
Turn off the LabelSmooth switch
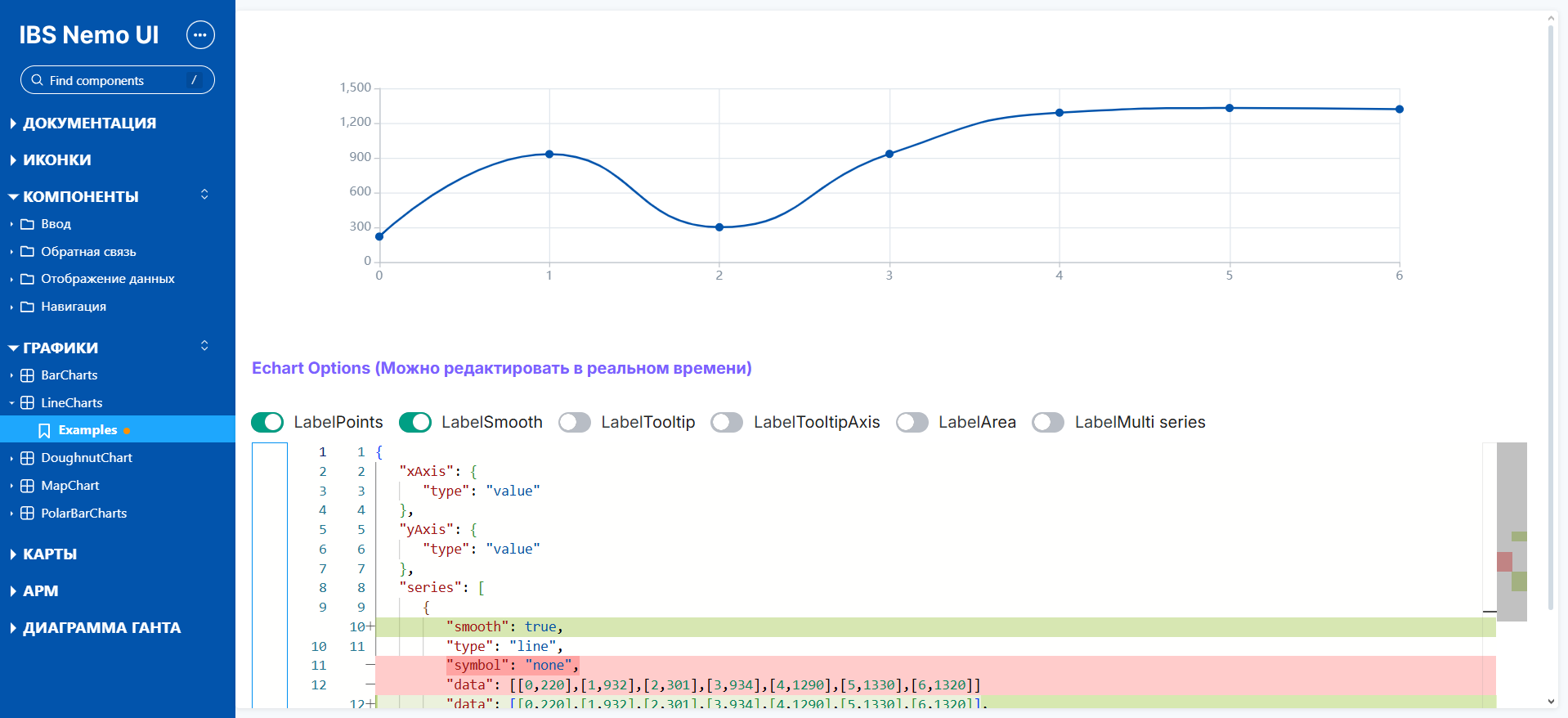point(415,422)
